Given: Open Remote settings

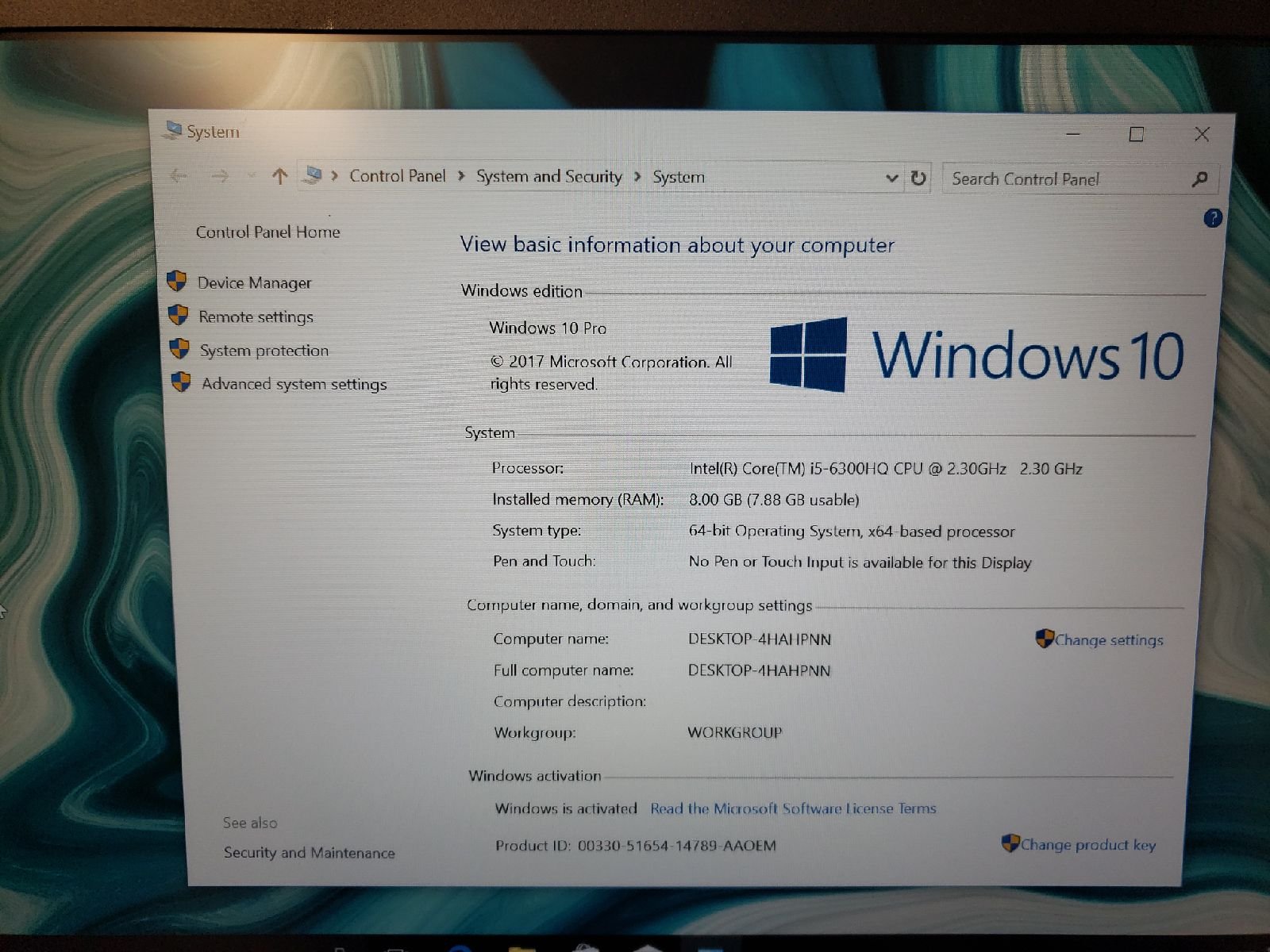Looking at the screenshot, I should tap(256, 317).
